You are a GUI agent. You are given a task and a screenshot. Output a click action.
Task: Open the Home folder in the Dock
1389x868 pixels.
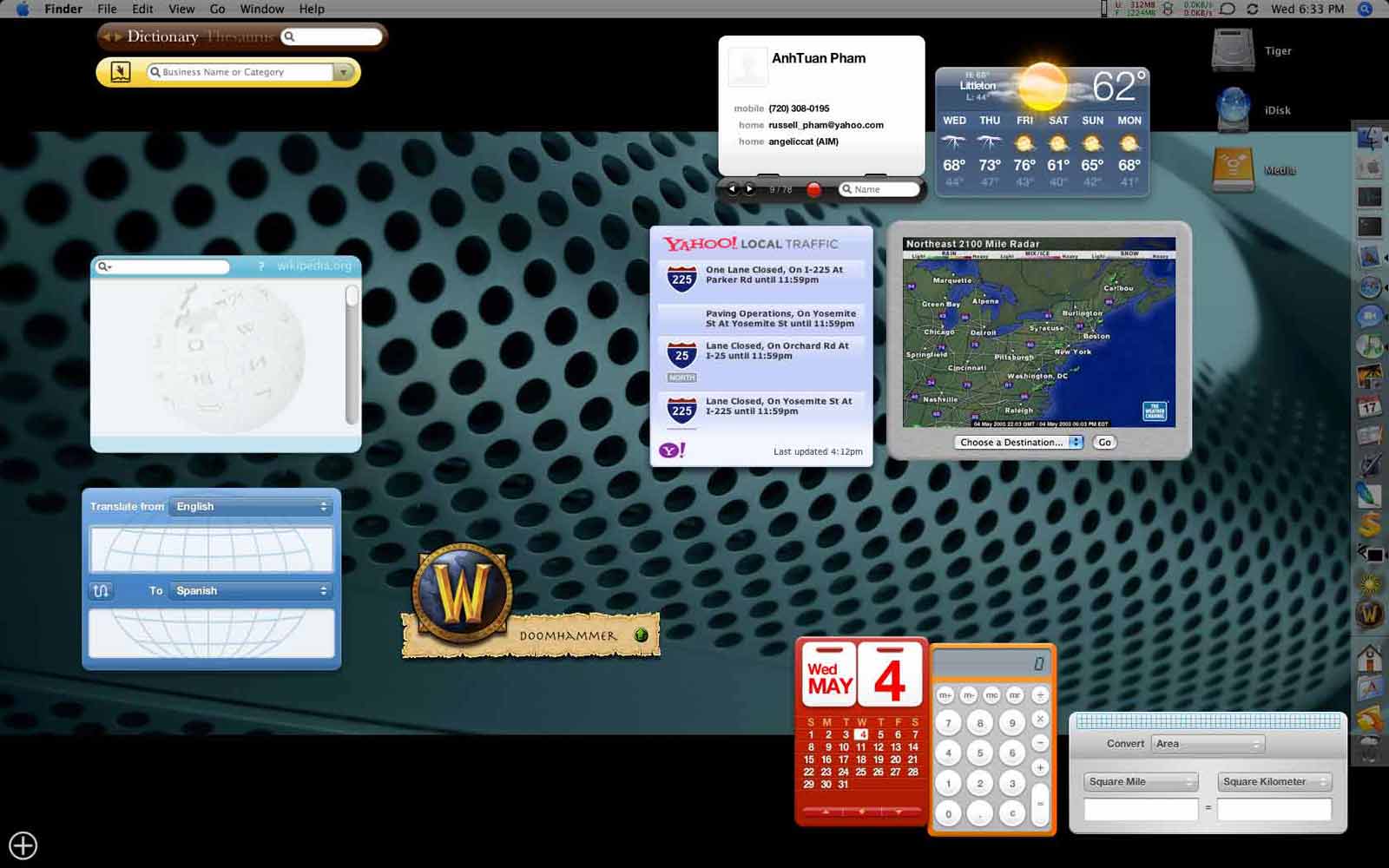coord(1369,658)
